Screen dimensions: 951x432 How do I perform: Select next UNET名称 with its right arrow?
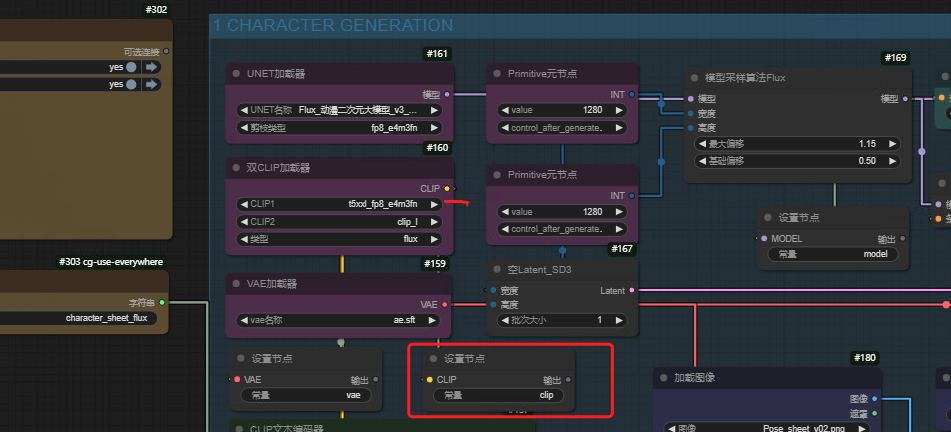[433, 110]
